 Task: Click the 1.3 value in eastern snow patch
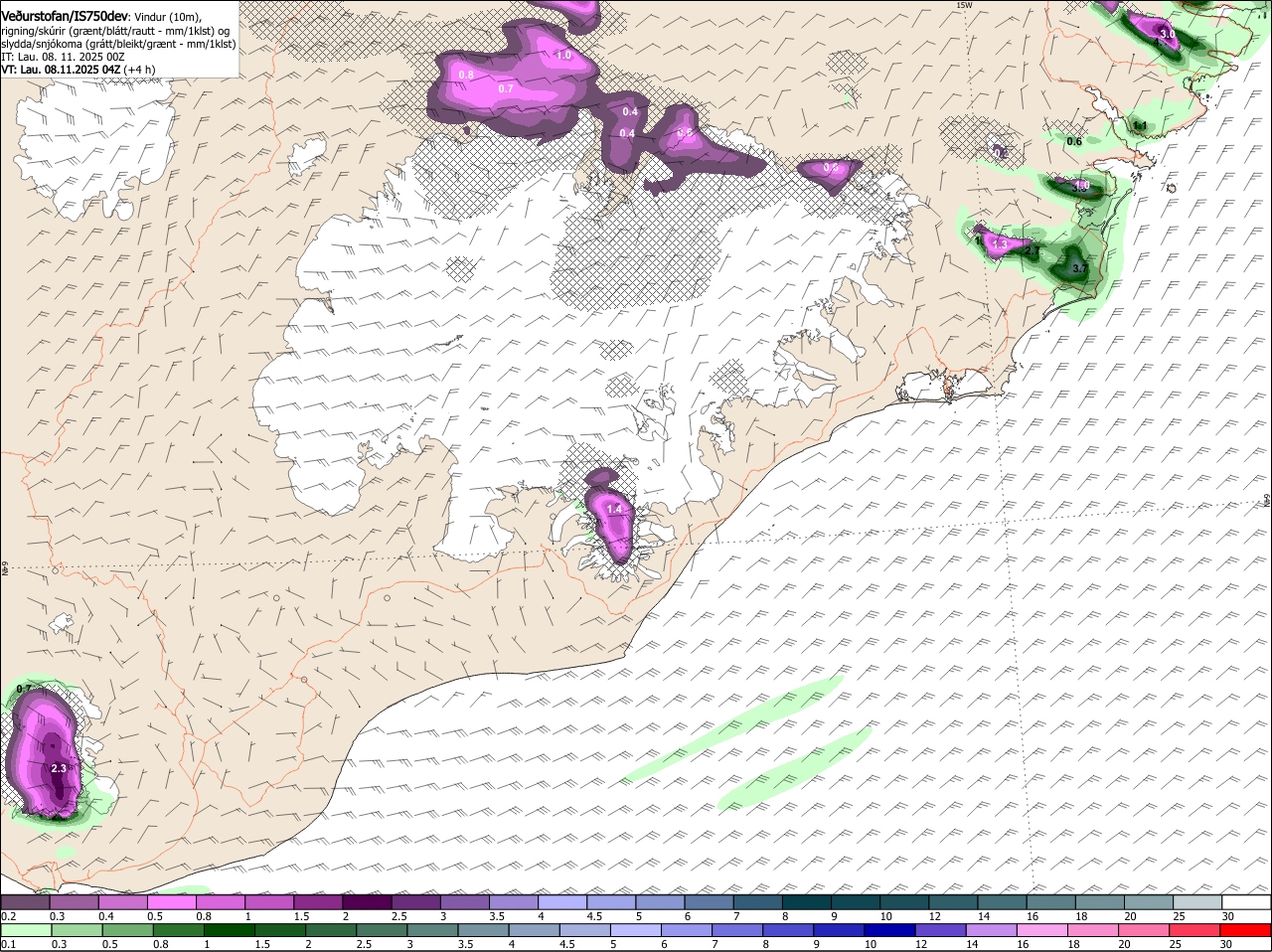[1000, 243]
